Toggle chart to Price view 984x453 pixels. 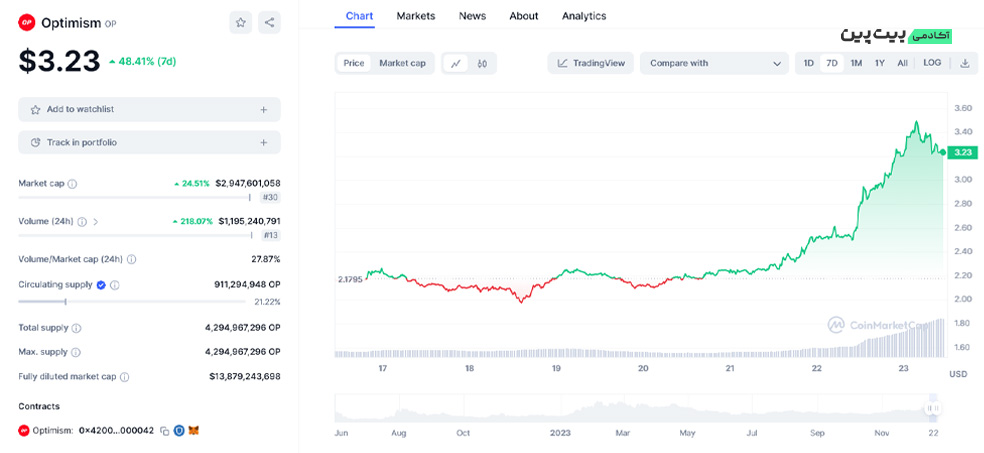[354, 63]
